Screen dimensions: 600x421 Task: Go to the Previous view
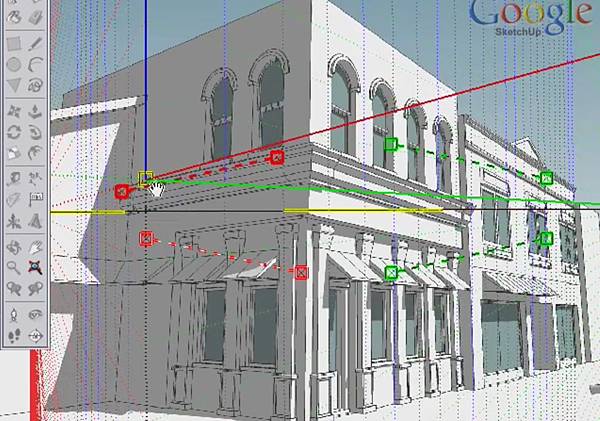point(14,289)
